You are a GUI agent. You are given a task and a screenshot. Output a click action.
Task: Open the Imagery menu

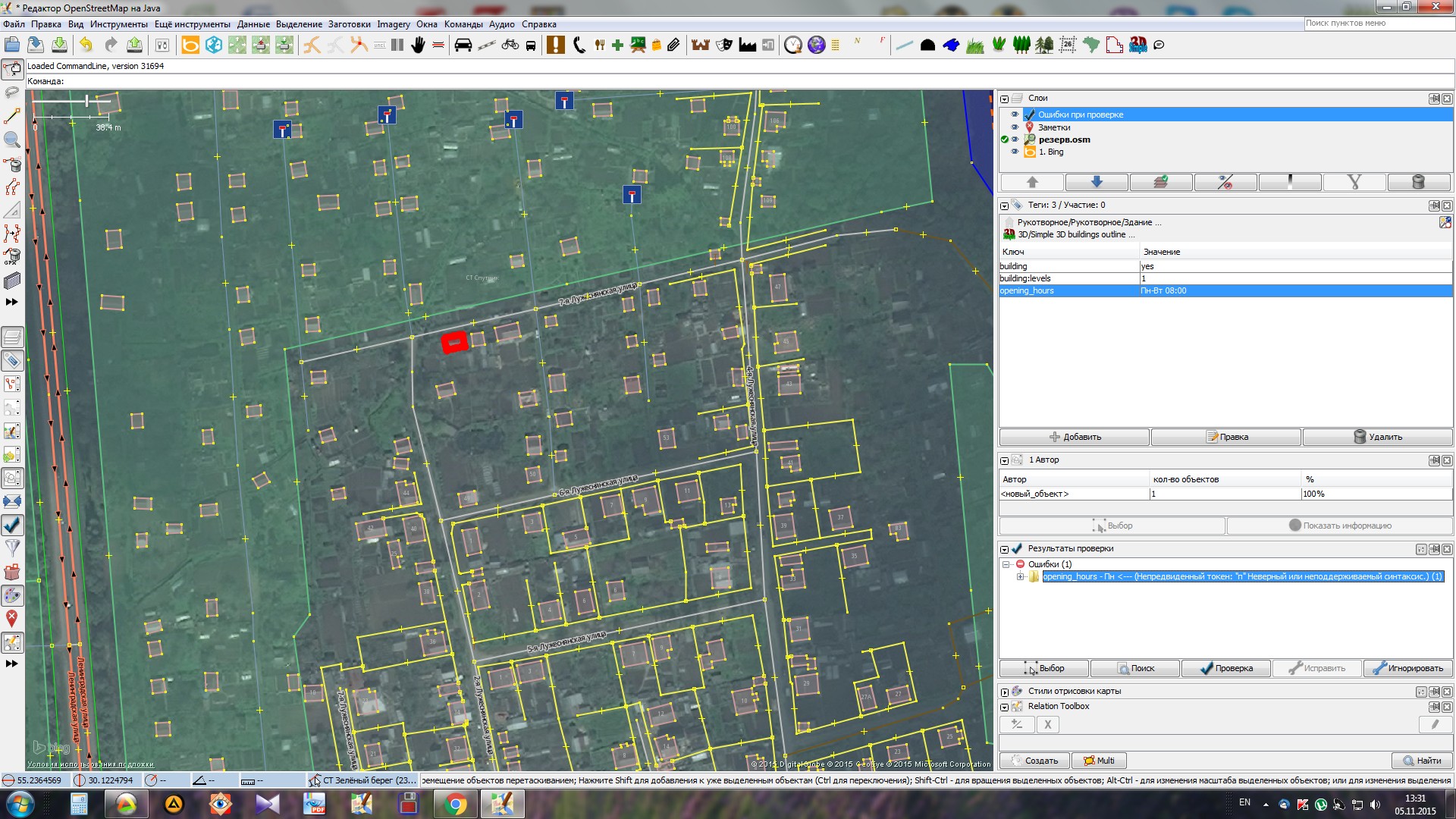[x=393, y=24]
